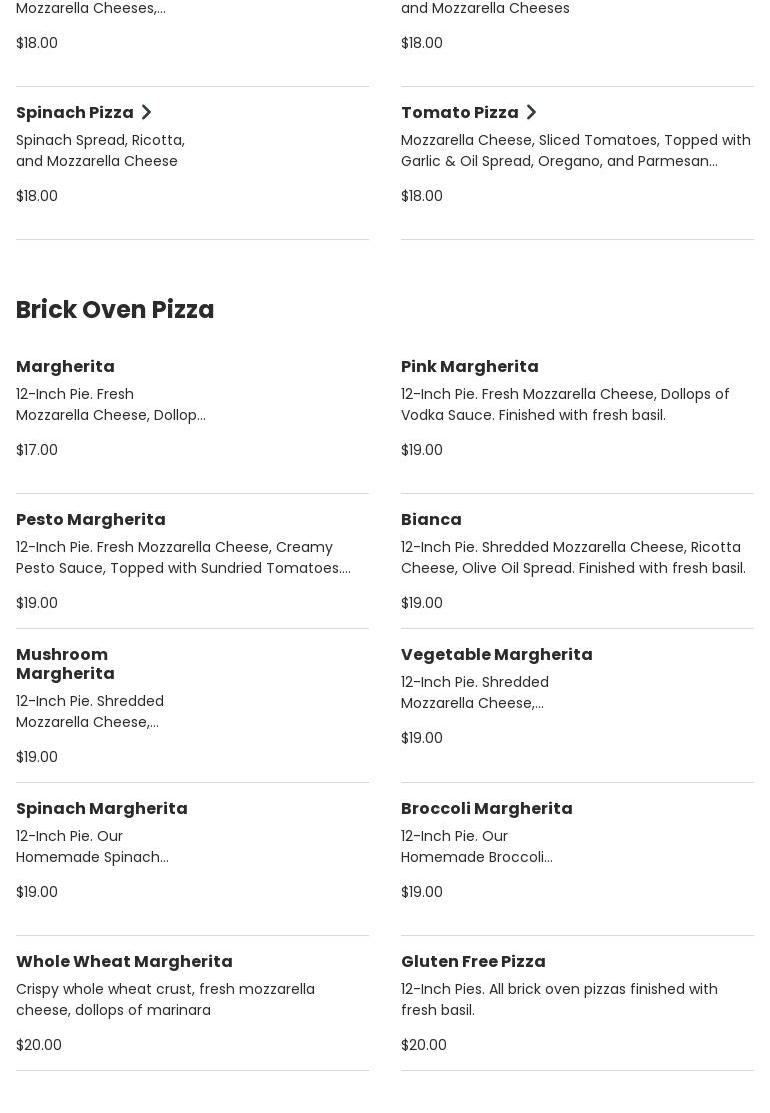This screenshot has height=1113, width=770.
Task: Click the Brick Oven Pizza heading
Action: tap(115, 310)
